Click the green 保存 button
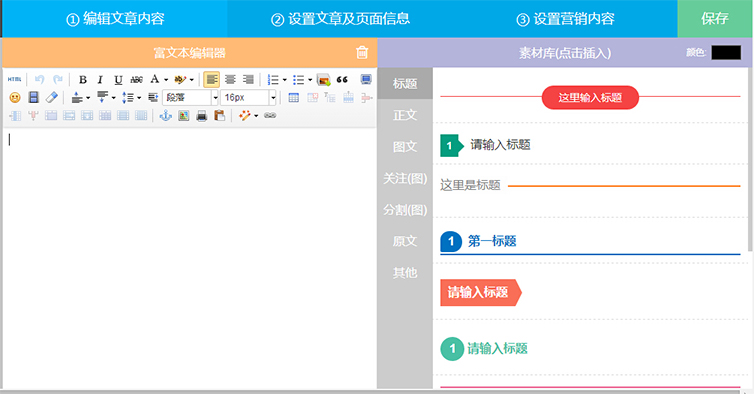This screenshot has height=394, width=754. pyautogui.click(x=715, y=19)
